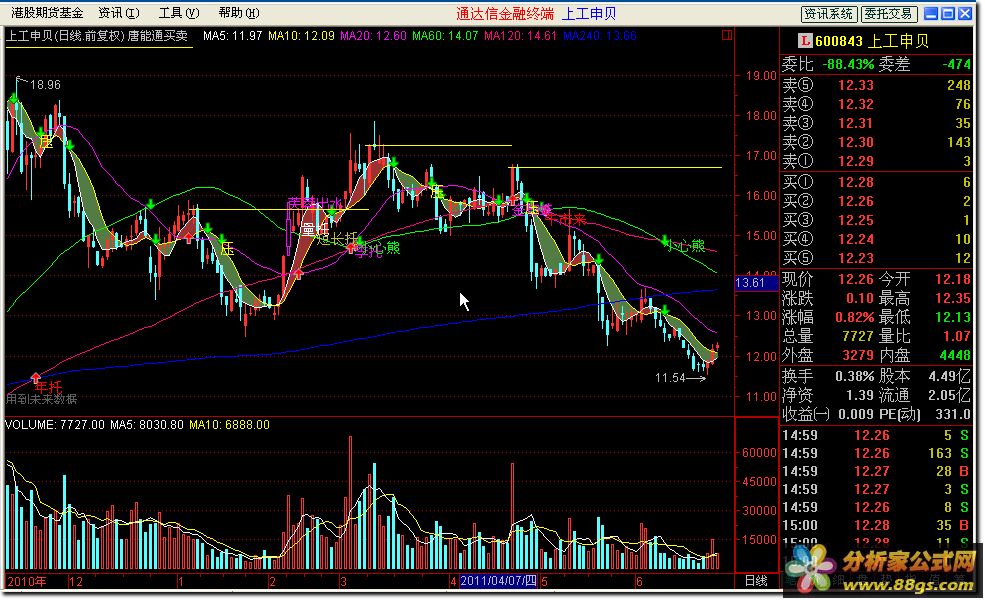Click the 小心熊 signal label on chart
Viewport: 985px width, 600px height.
[x=685, y=246]
